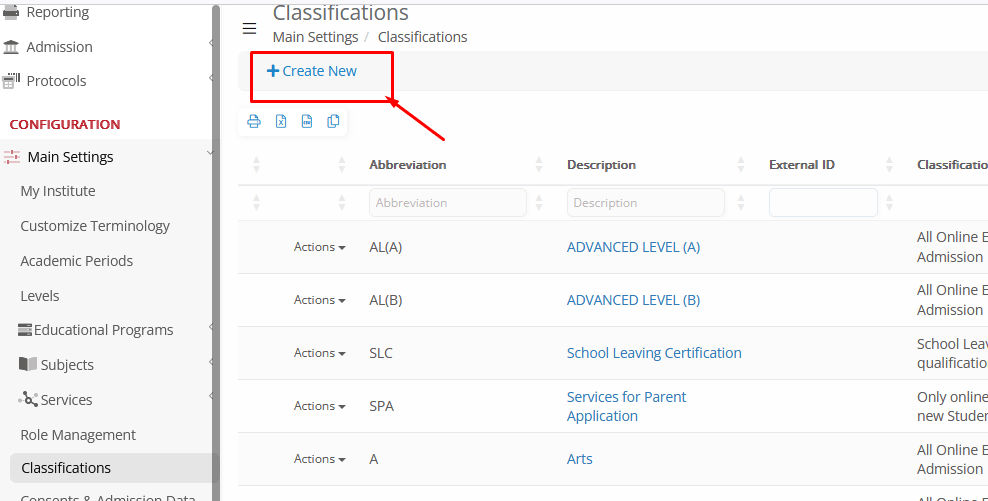Open Role Management settings page
Image resolution: width=988 pixels, height=501 pixels.
(78, 435)
